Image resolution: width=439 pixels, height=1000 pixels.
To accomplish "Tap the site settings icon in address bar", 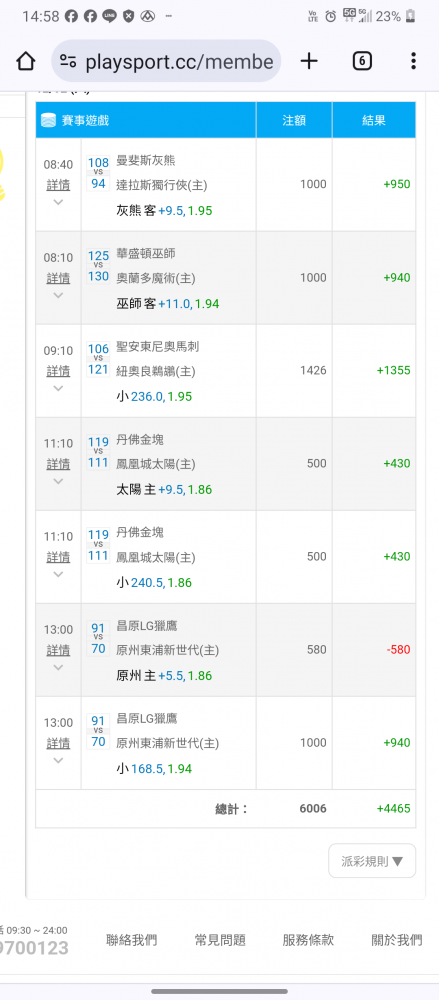I will click(68, 61).
